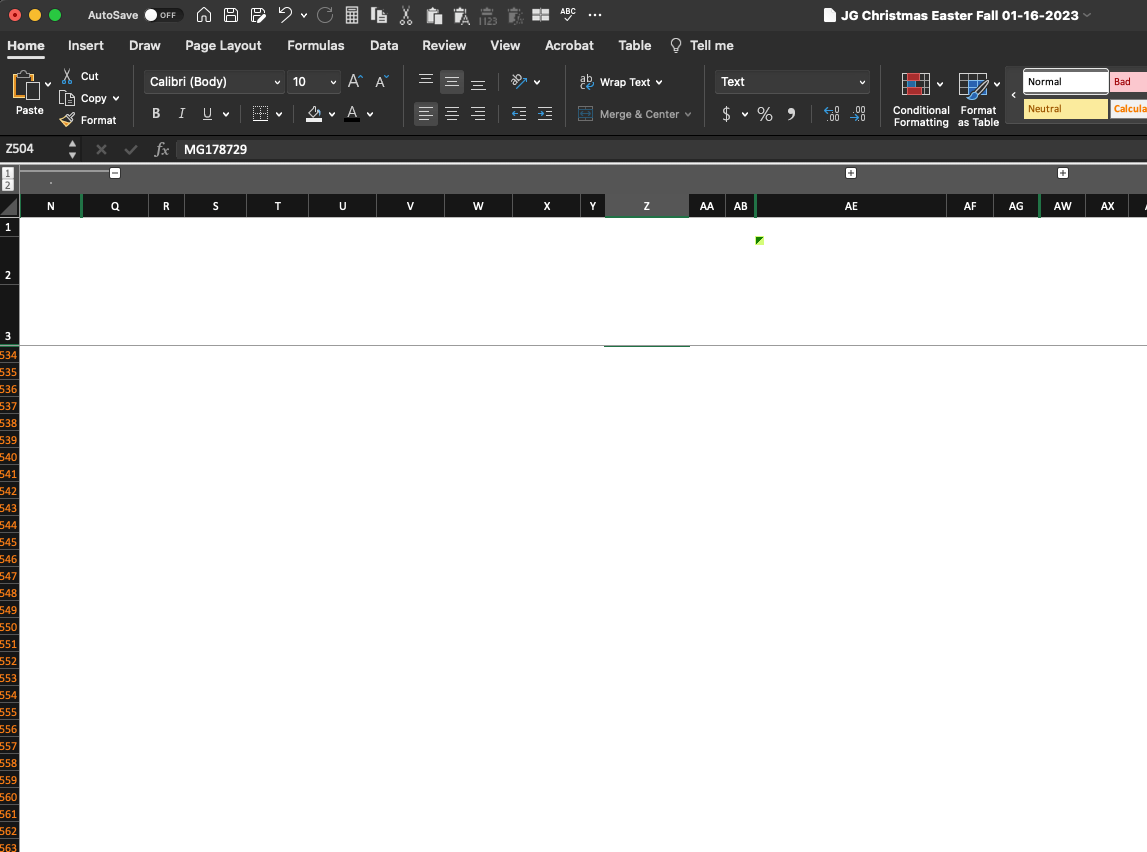This screenshot has width=1147, height=852.
Task: Toggle the AutoSave switch
Action: pyautogui.click(x=163, y=15)
